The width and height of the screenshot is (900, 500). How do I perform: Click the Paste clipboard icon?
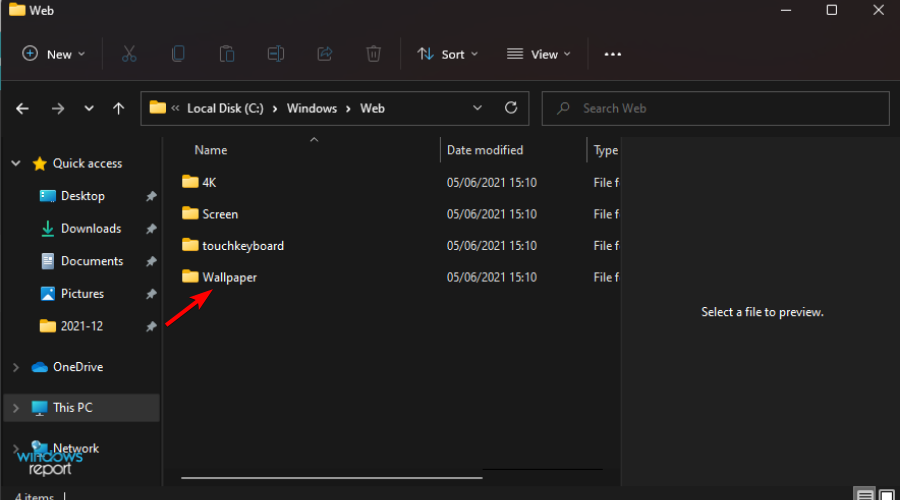click(x=227, y=54)
